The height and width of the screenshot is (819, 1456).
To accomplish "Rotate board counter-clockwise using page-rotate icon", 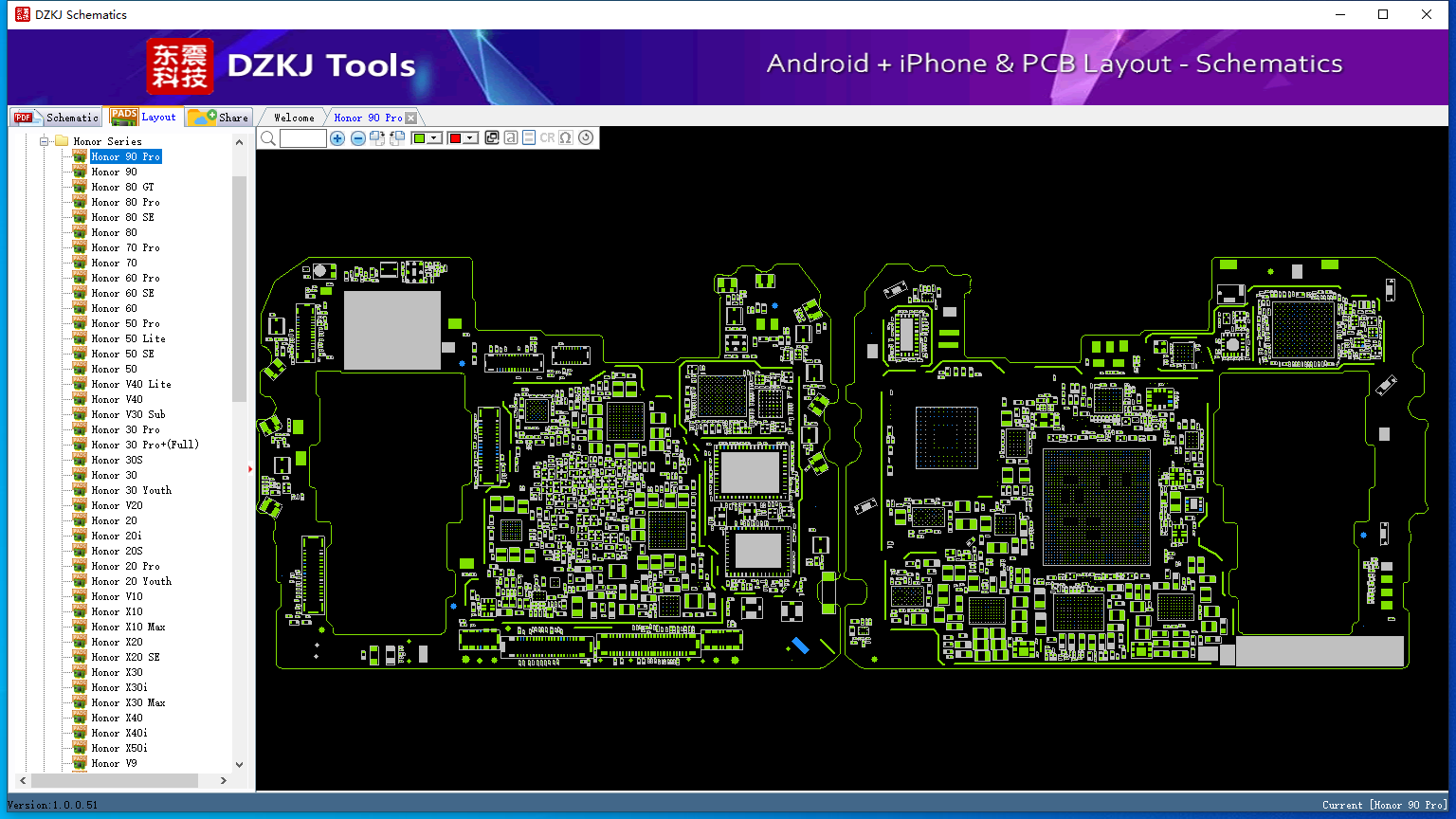I will click(397, 138).
